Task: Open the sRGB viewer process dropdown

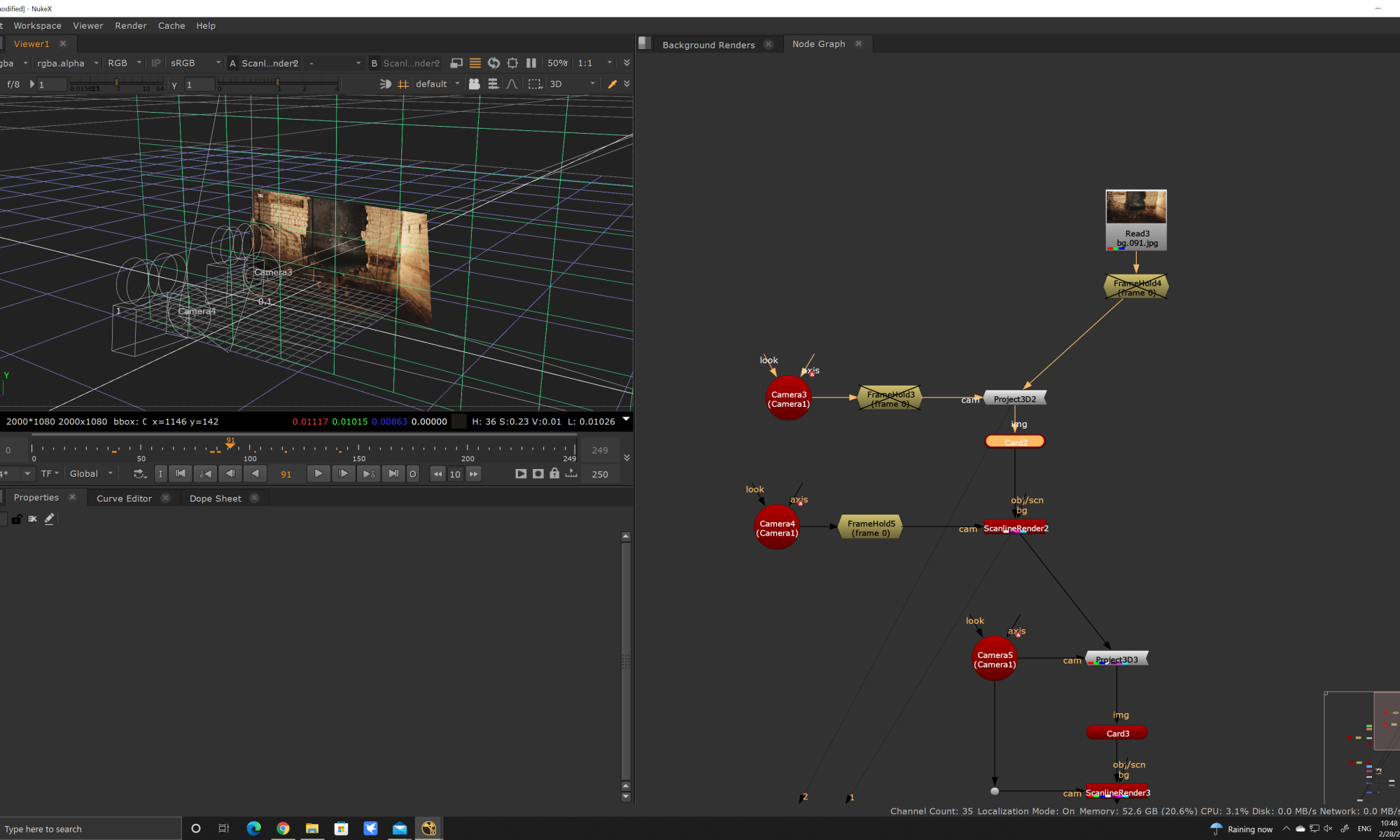Action: click(195, 63)
